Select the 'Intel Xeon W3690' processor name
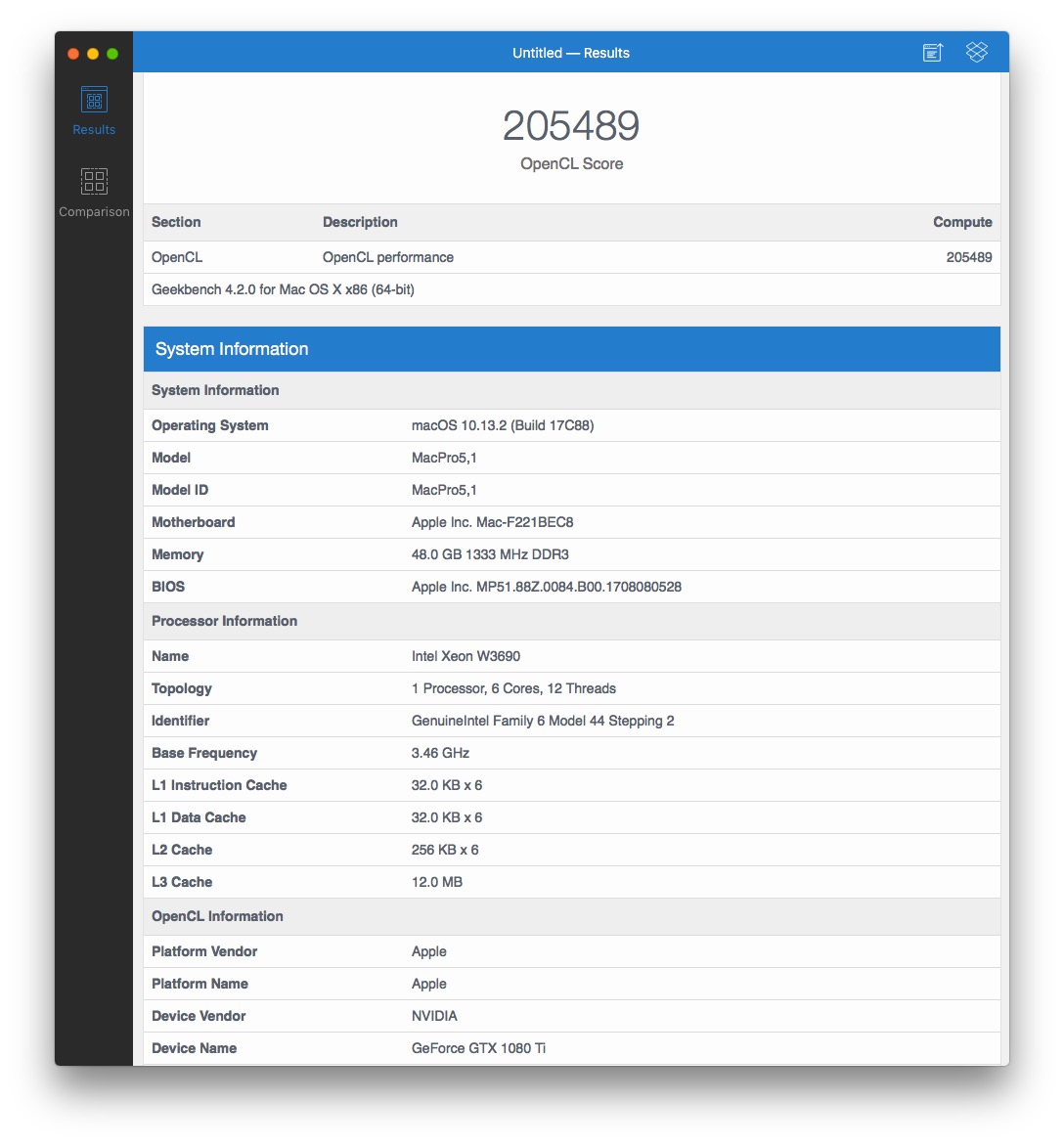1064x1144 pixels. click(x=465, y=656)
